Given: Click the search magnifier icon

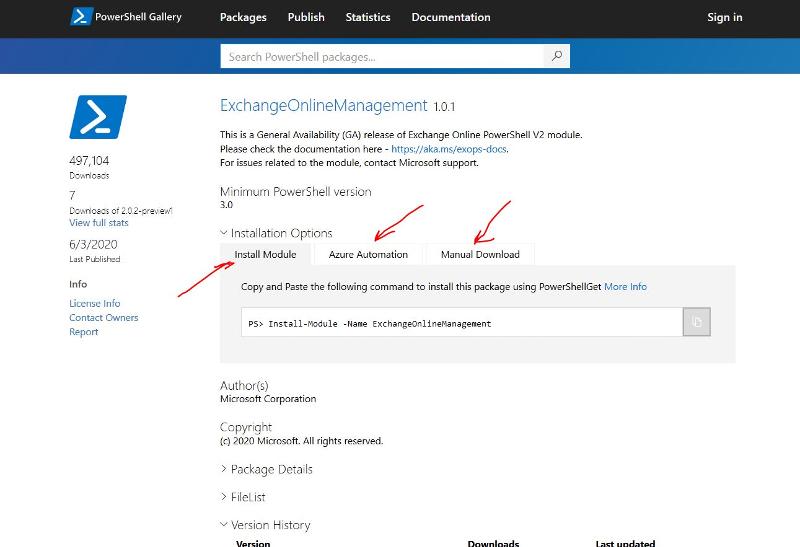Looking at the screenshot, I should (557, 56).
